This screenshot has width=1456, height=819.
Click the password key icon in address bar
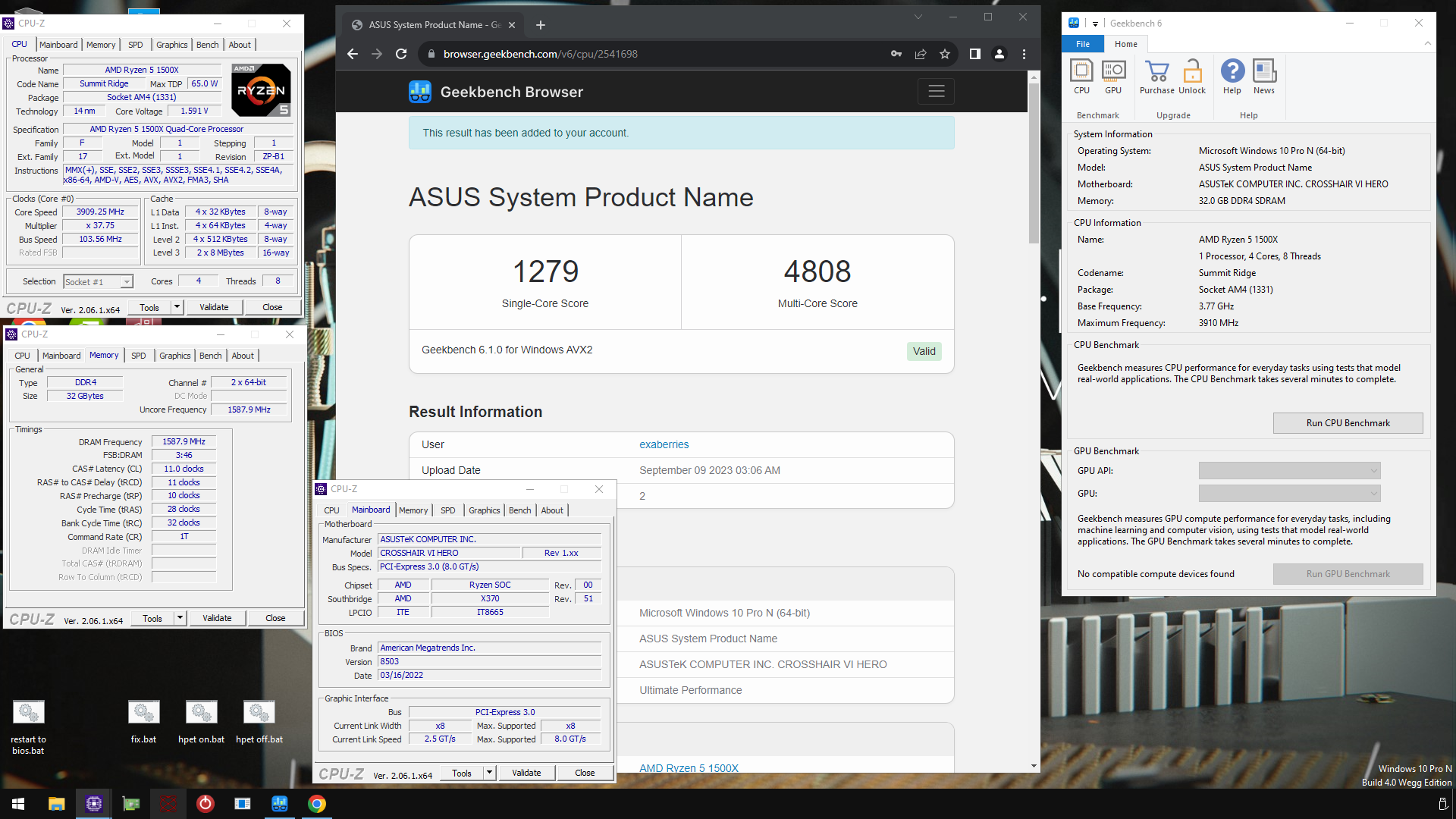pos(896,54)
